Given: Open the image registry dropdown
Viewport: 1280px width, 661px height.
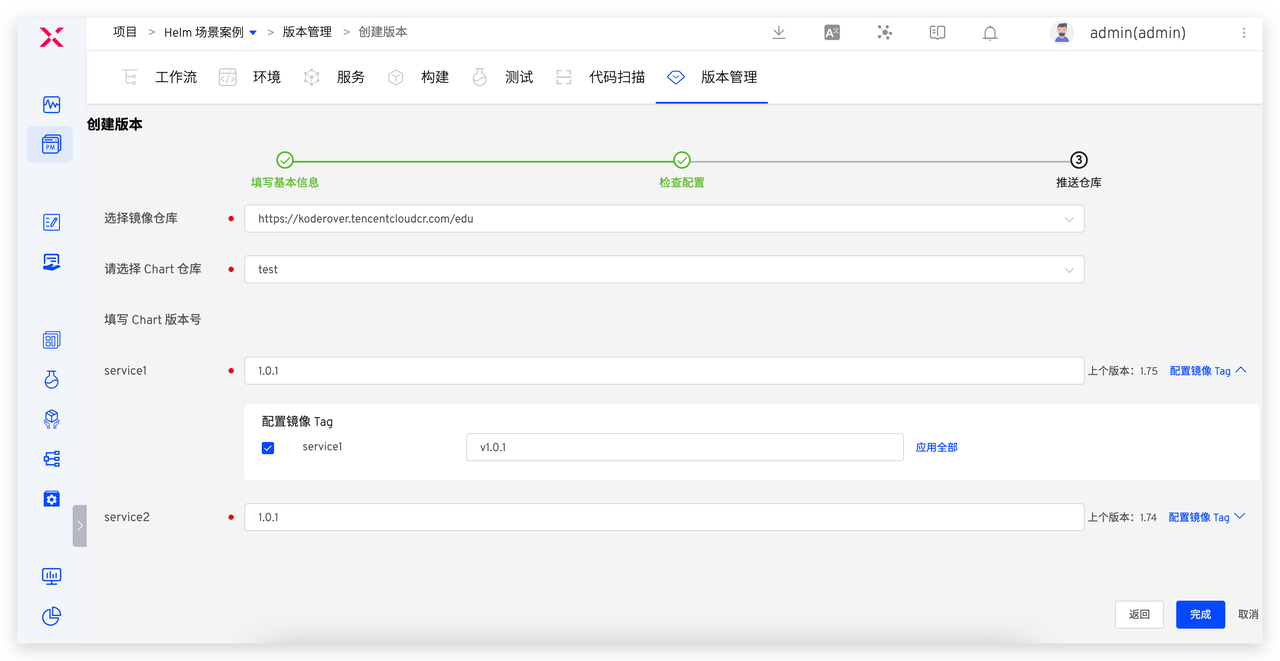Looking at the screenshot, I should click(x=664, y=218).
